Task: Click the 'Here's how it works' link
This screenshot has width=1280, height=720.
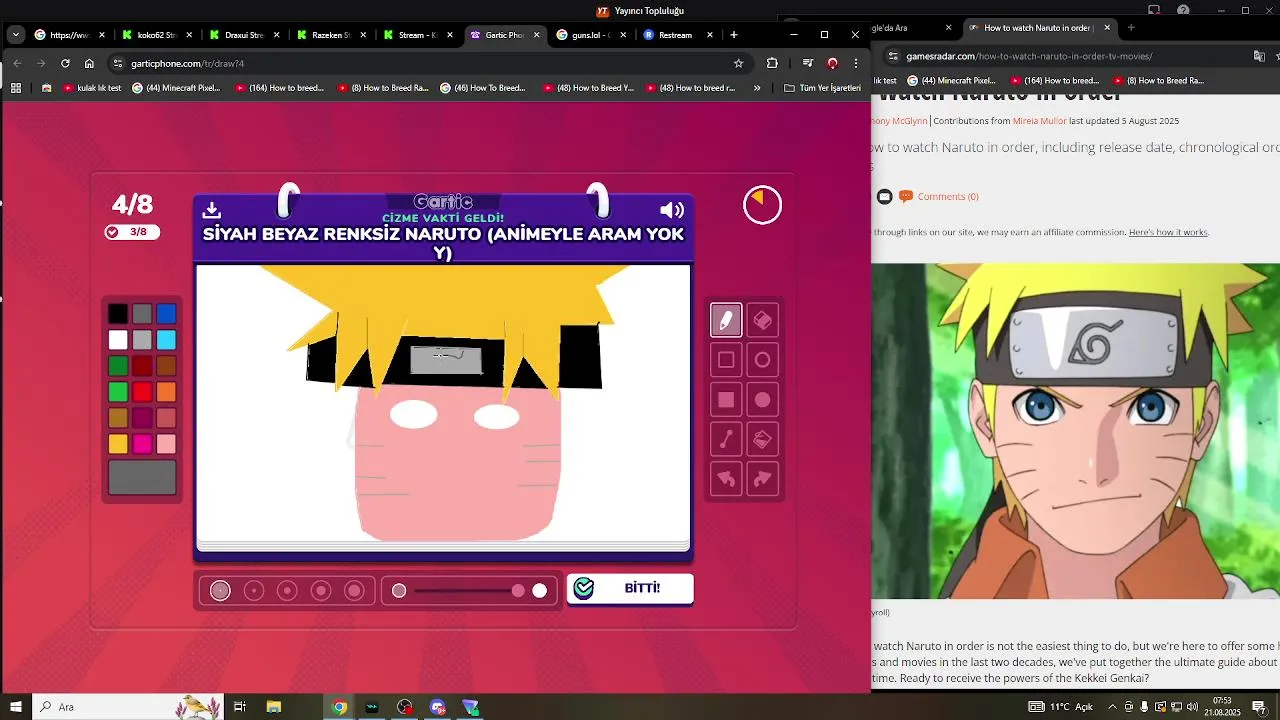Action: (1168, 232)
